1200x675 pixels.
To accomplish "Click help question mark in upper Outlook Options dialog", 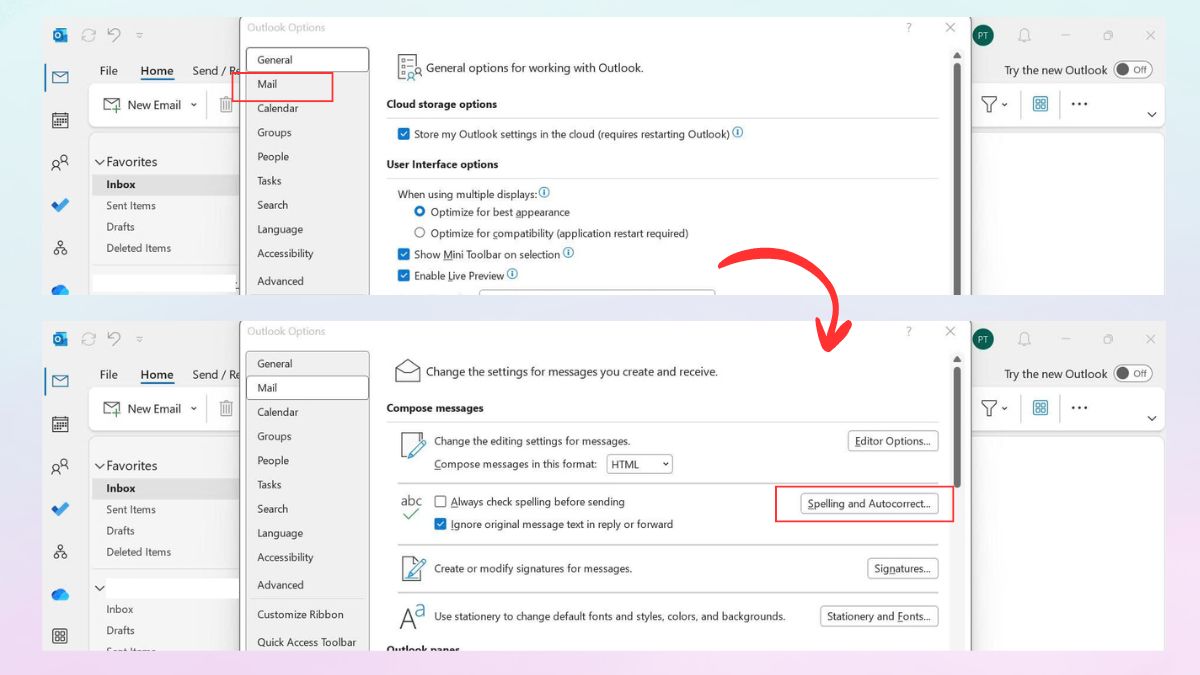I will coord(909,28).
